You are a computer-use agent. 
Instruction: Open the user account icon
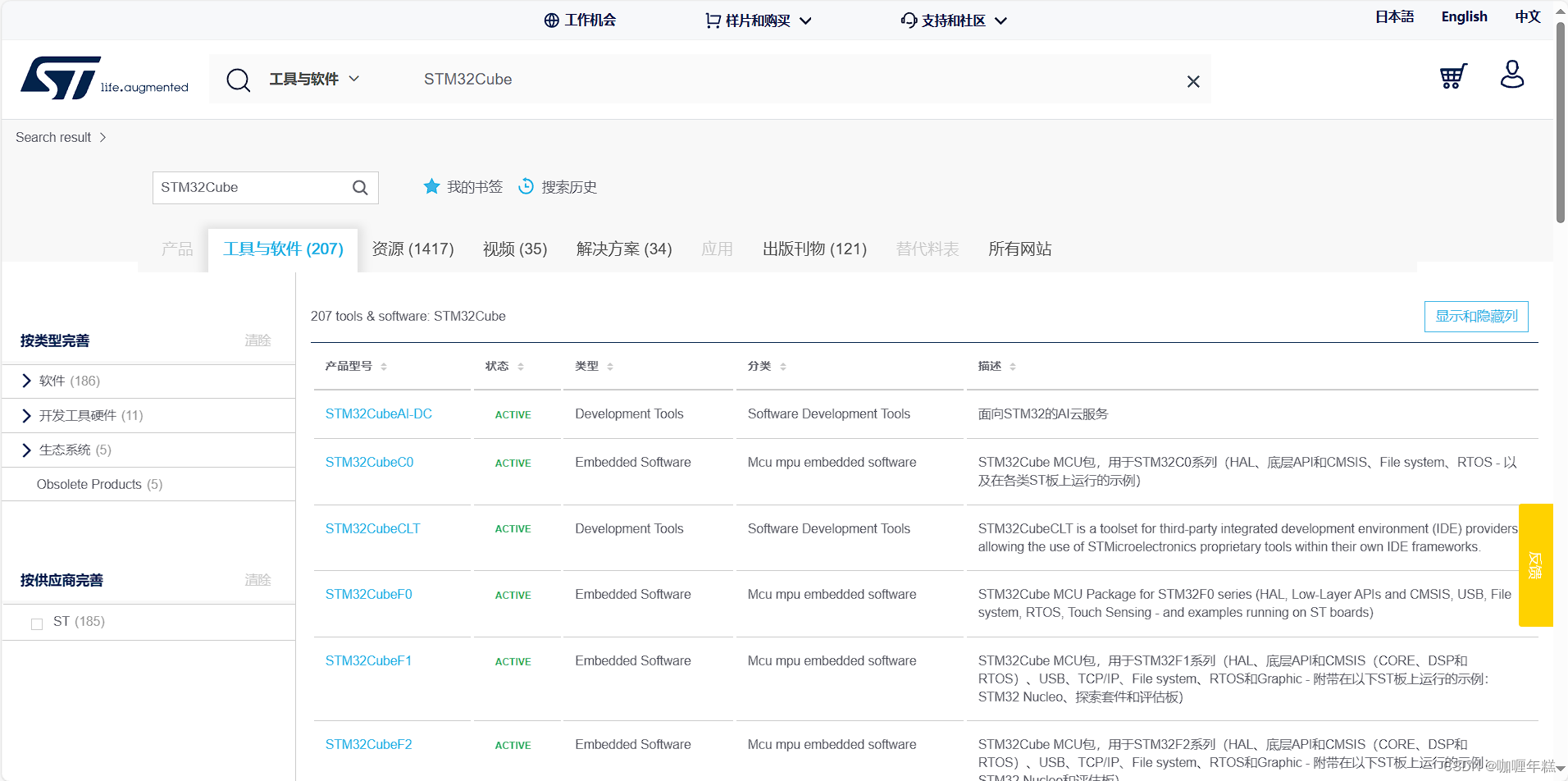coord(1512,74)
